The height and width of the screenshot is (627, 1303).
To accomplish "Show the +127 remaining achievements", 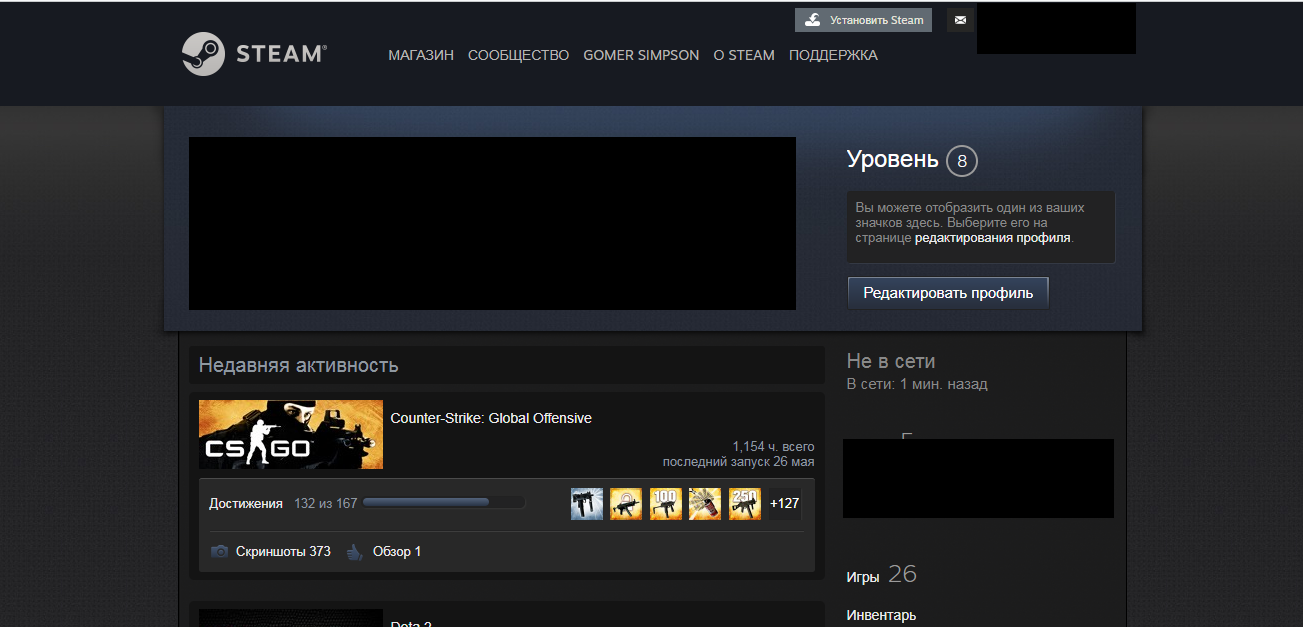I will click(x=785, y=504).
